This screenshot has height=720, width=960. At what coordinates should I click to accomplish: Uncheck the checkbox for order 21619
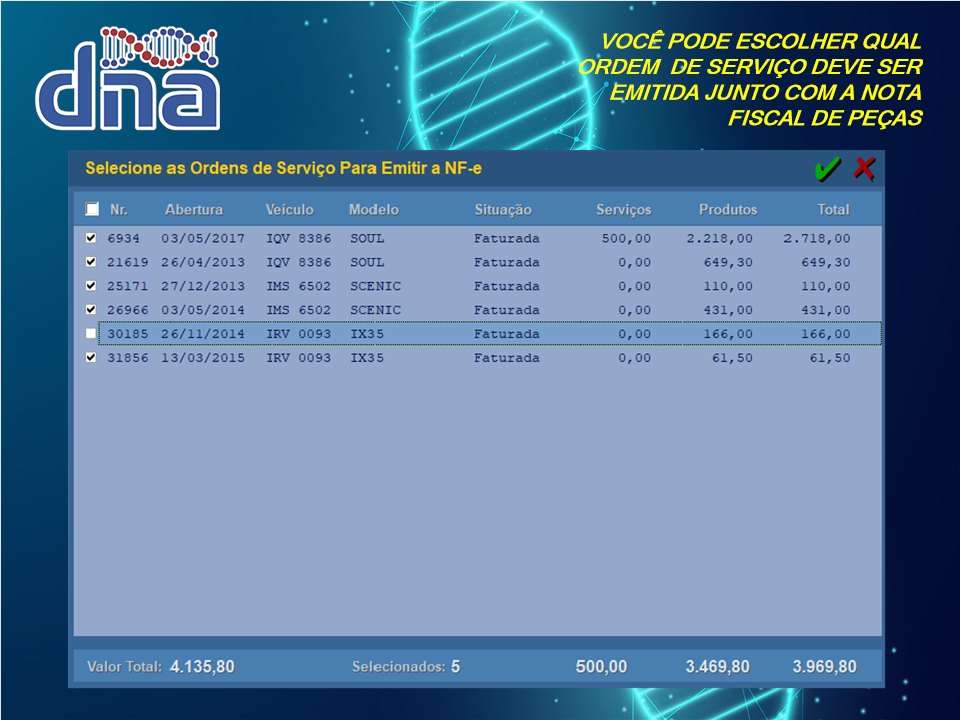91,262
